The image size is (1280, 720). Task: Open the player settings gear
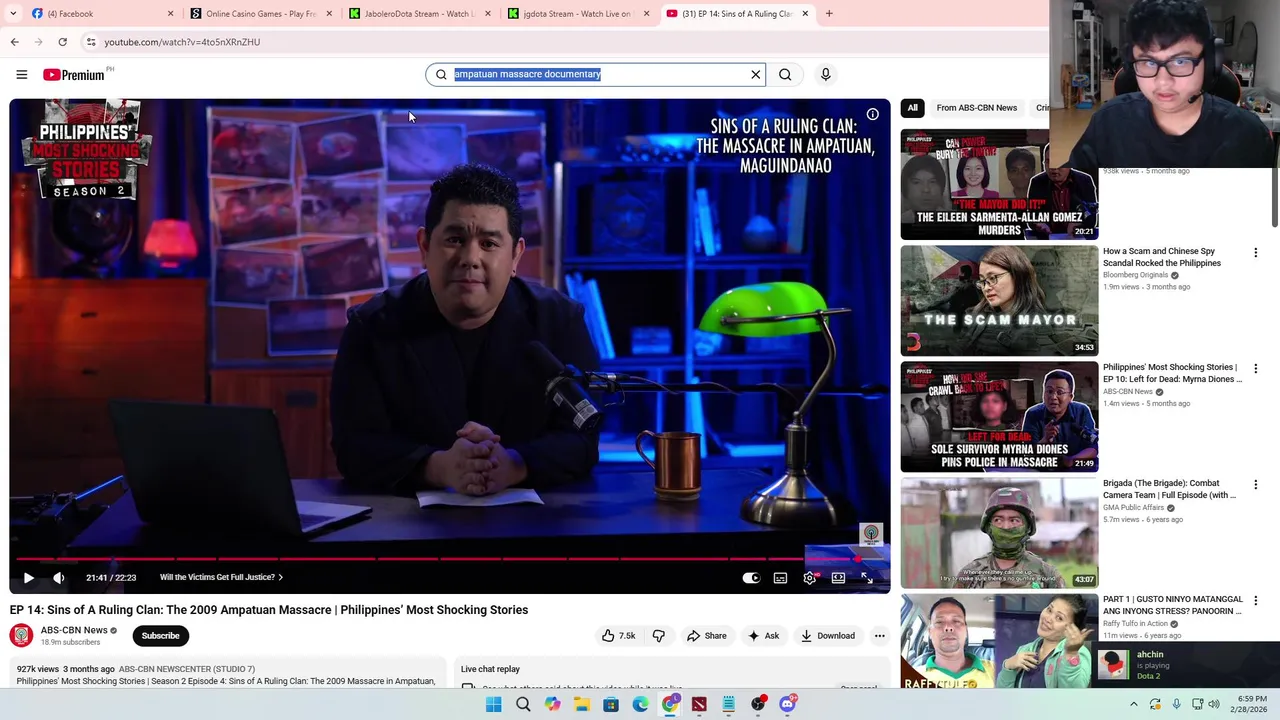coord(810,577)
